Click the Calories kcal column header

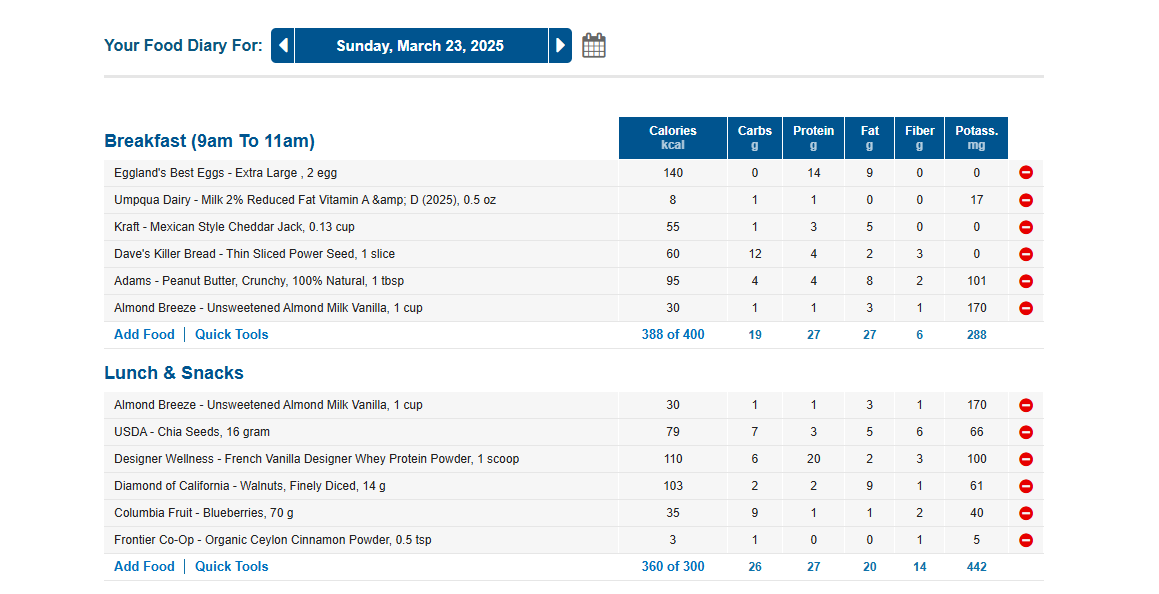[x=673, y=137]
